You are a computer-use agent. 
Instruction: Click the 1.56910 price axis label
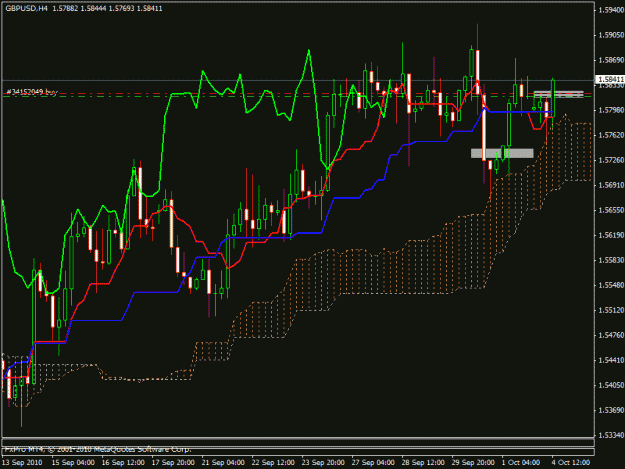pos(611,185)
